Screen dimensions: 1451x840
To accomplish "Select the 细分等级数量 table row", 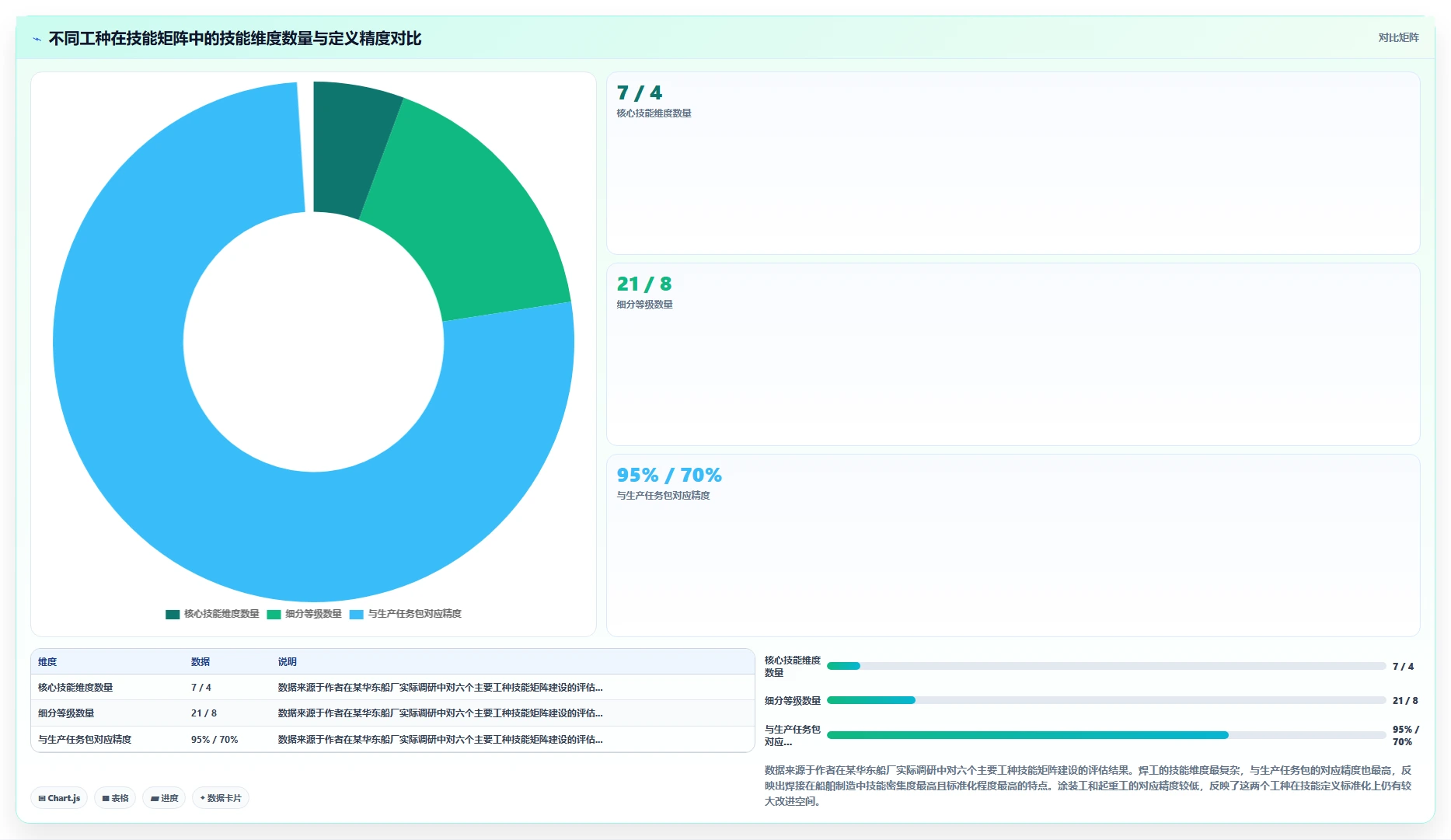I will coord(392,713).
